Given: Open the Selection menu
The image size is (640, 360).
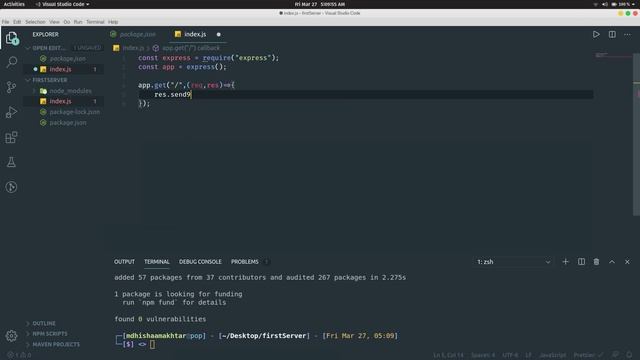Looking at the screenshot, I should pos(35,22).
